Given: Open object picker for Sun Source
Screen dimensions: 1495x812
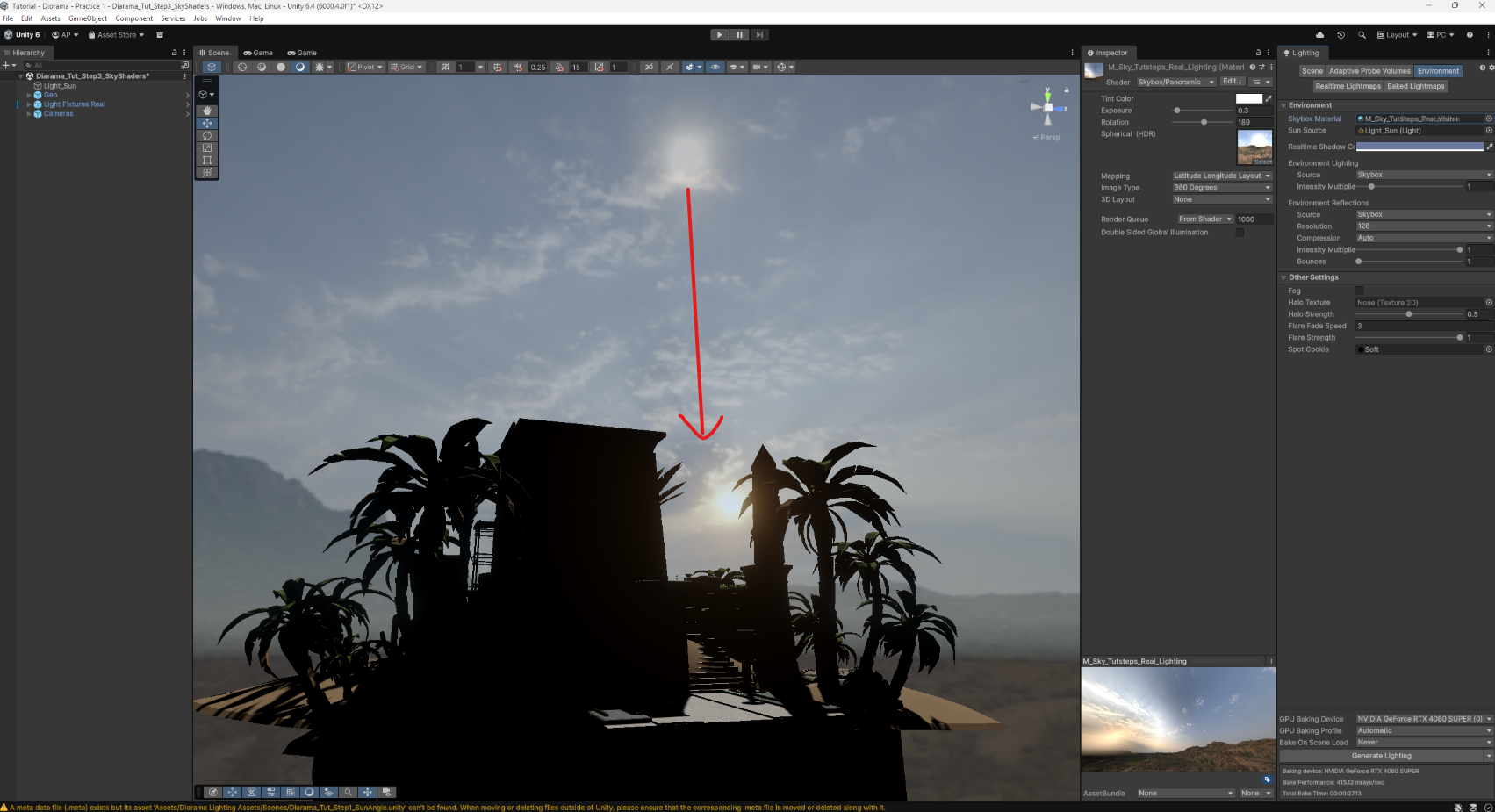Looking at the screenshot, I should (x=1489, y=131).
